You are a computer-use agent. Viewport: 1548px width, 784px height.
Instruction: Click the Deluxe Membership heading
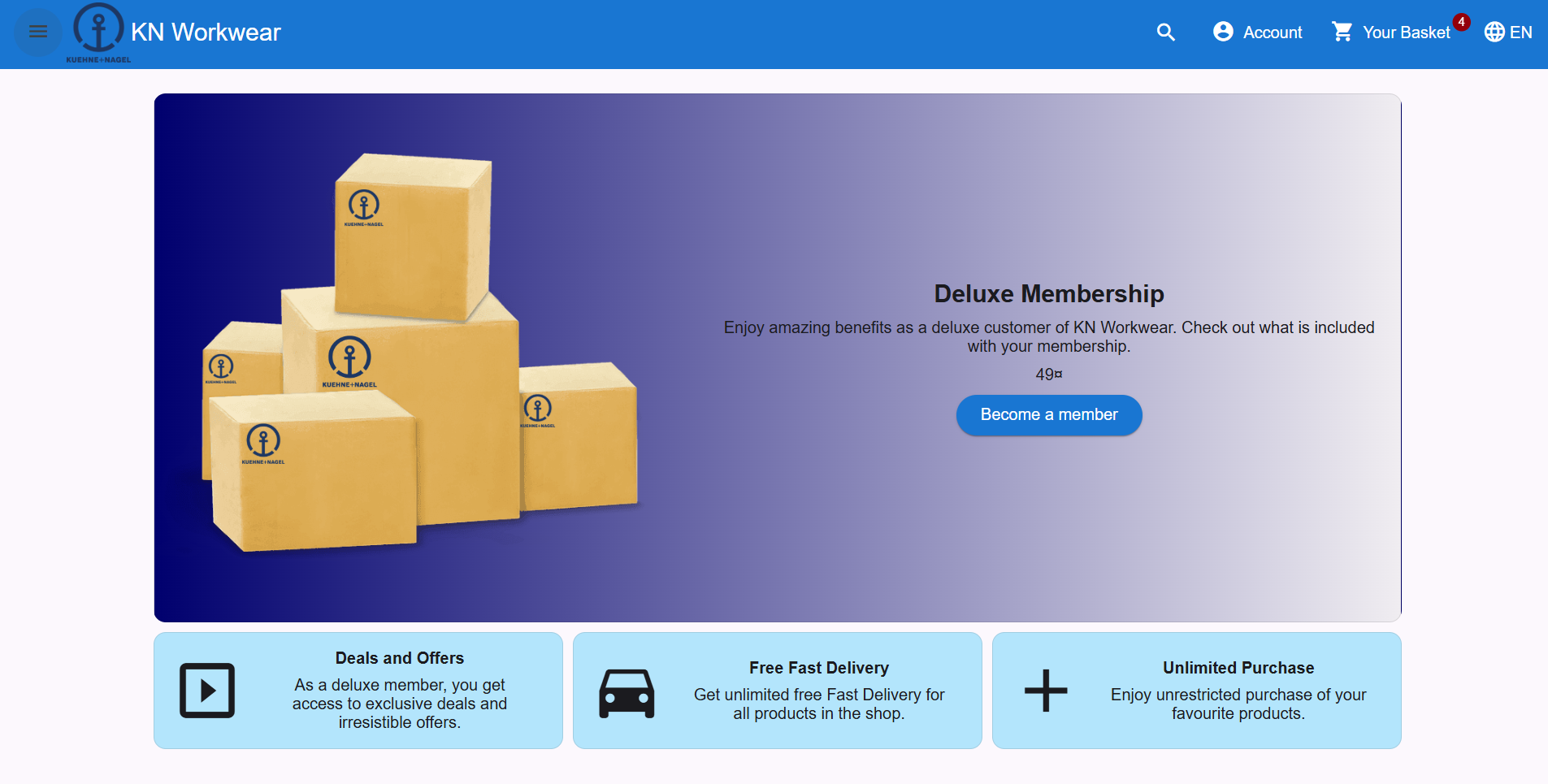(x=1049, y=293)
